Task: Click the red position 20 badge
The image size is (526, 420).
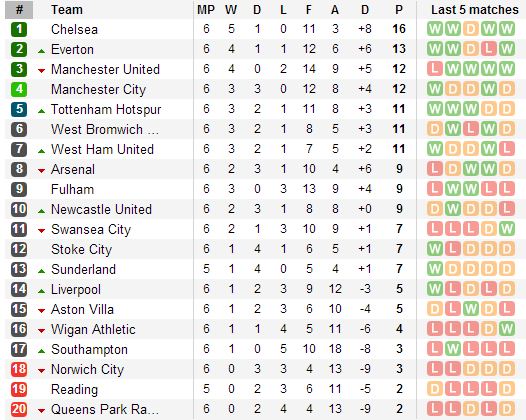Action: click(19, 409)
